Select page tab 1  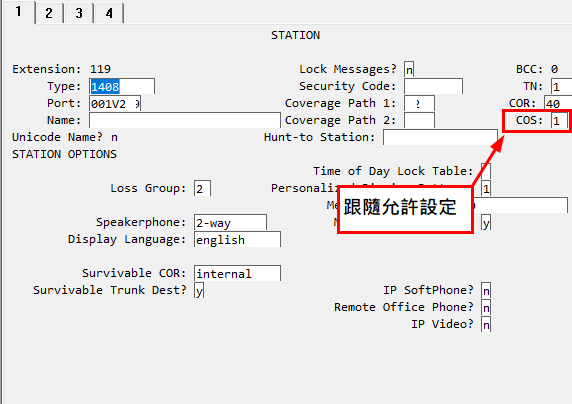(x=18, y=12)
